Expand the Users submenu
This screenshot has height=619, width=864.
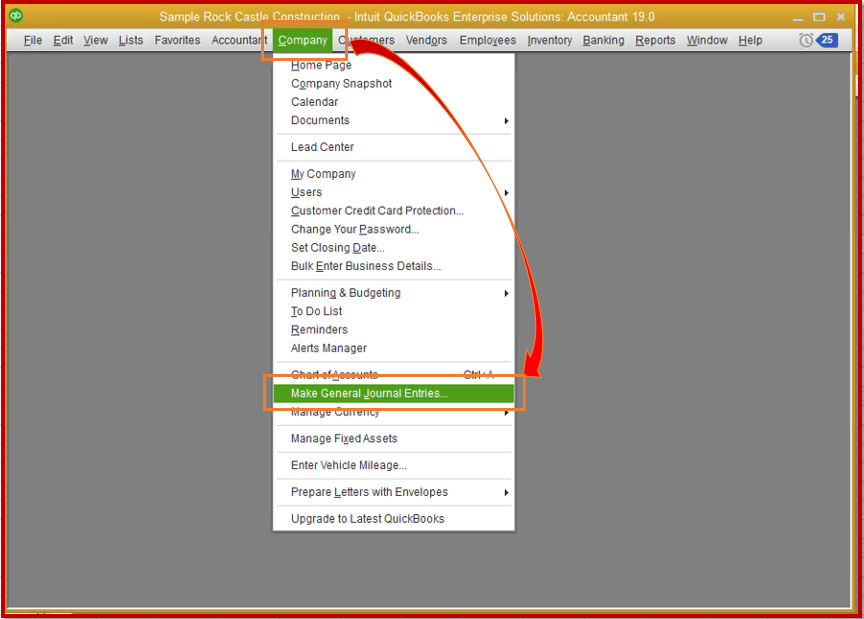[394, 192]
